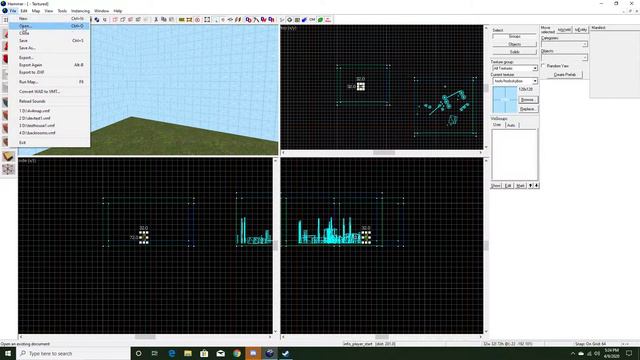Show hidden tray icons chevron
Viewport: 640px width, 360px height.
[573, 353]
